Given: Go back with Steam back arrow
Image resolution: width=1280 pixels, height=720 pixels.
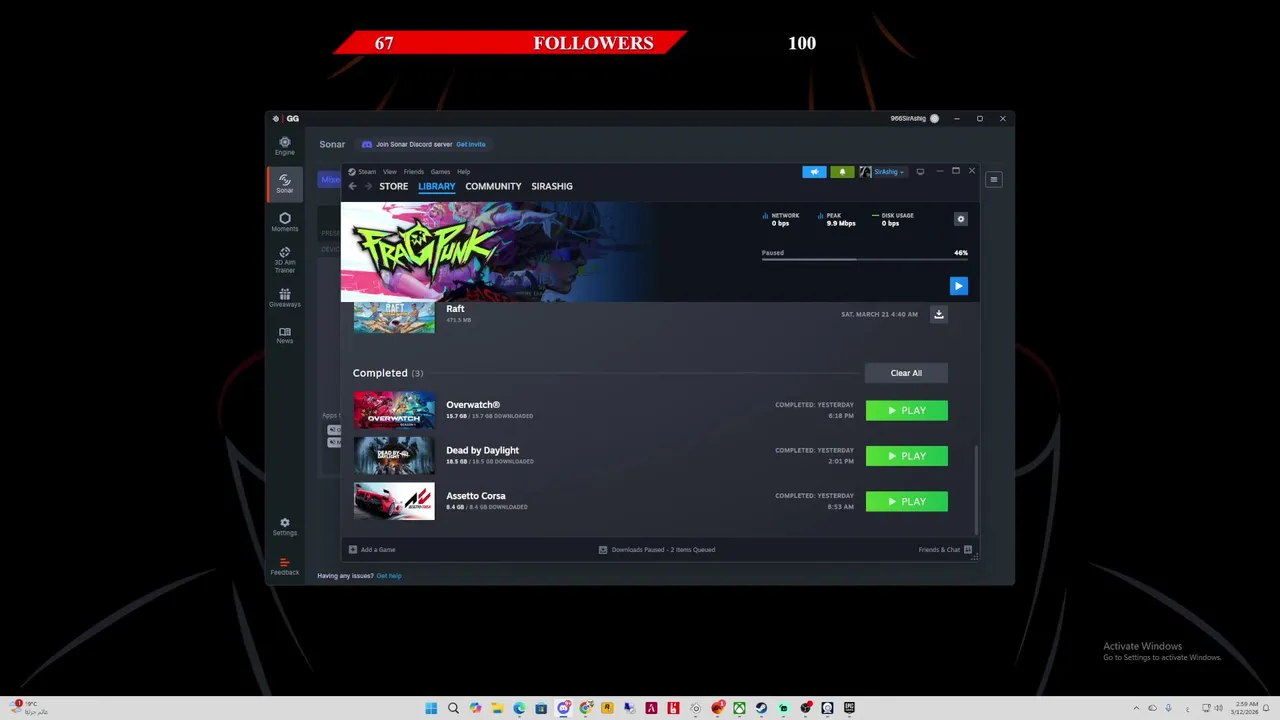Looking at the screenshot, I should pos(352,186).
